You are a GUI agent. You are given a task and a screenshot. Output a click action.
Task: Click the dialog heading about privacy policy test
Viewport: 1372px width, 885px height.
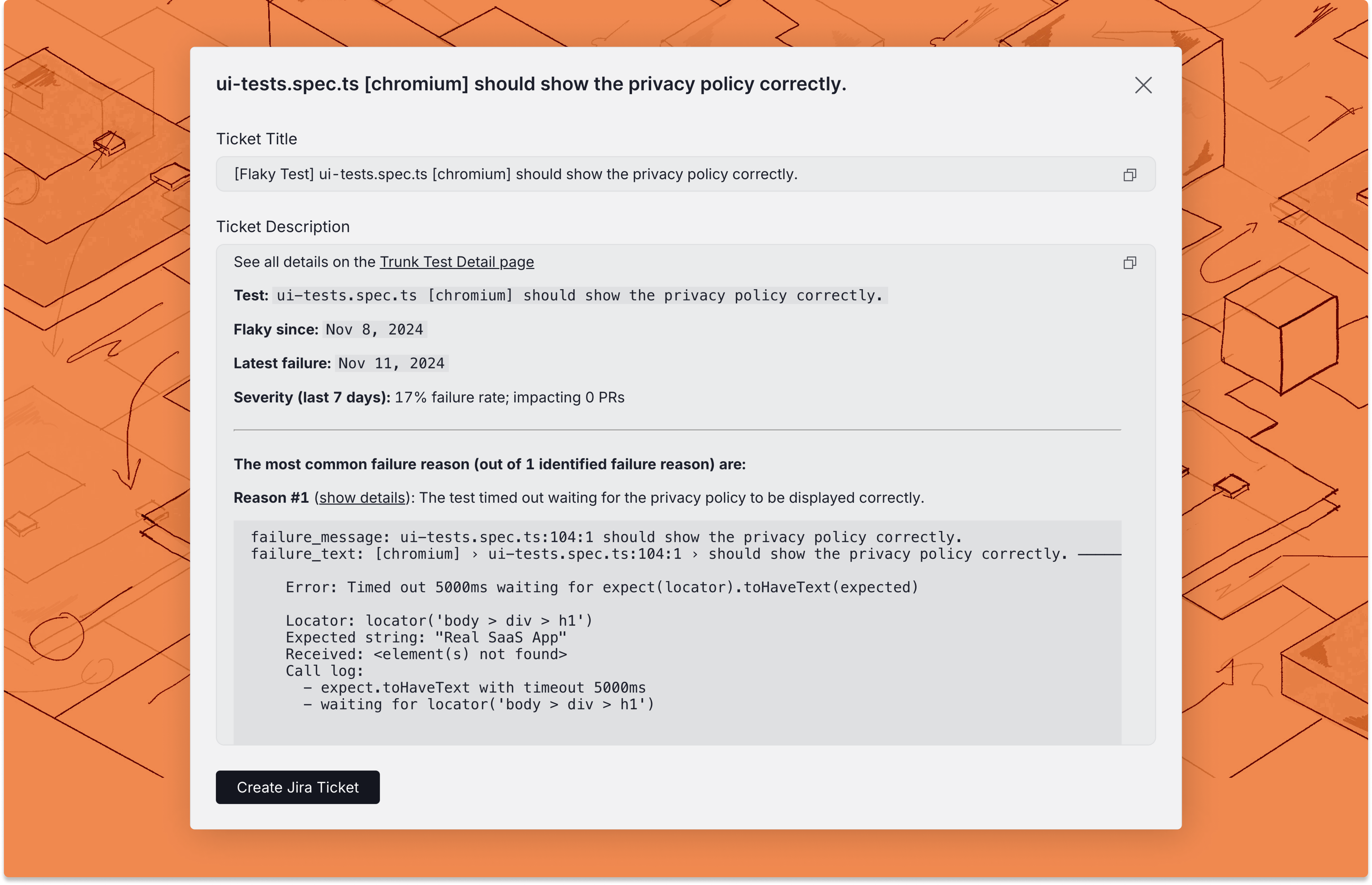coord(530,84)
